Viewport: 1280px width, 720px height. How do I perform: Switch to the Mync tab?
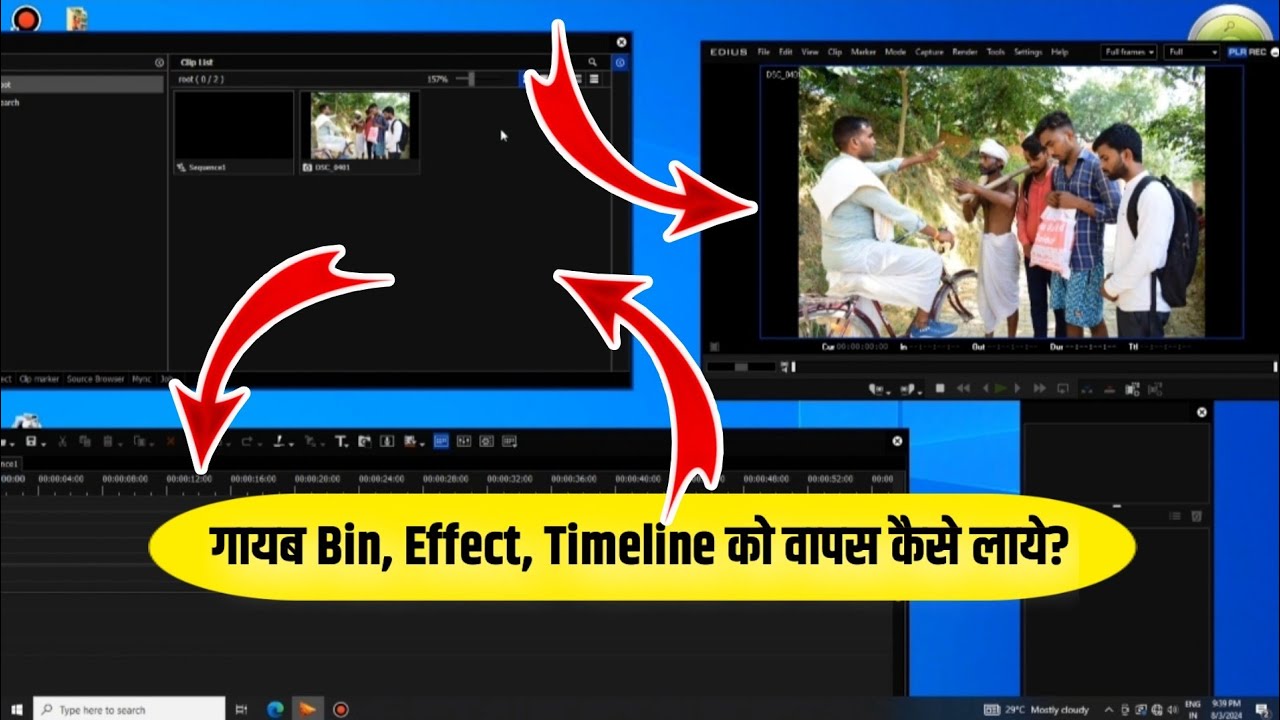point(142,379)
